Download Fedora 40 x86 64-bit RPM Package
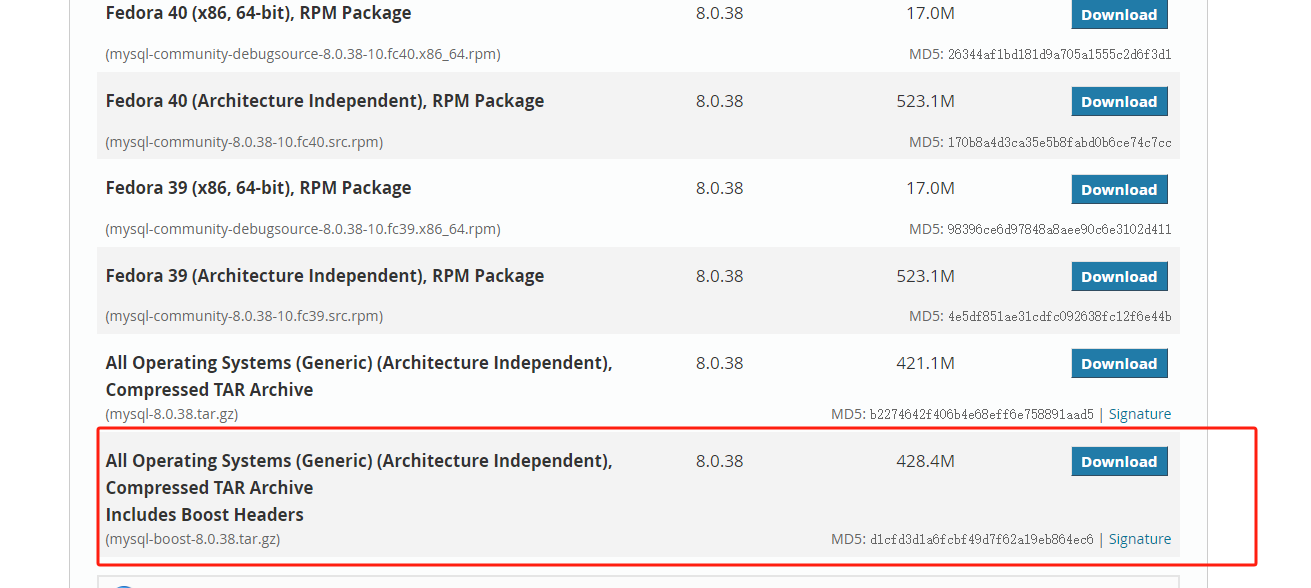 click(1119, 14)
